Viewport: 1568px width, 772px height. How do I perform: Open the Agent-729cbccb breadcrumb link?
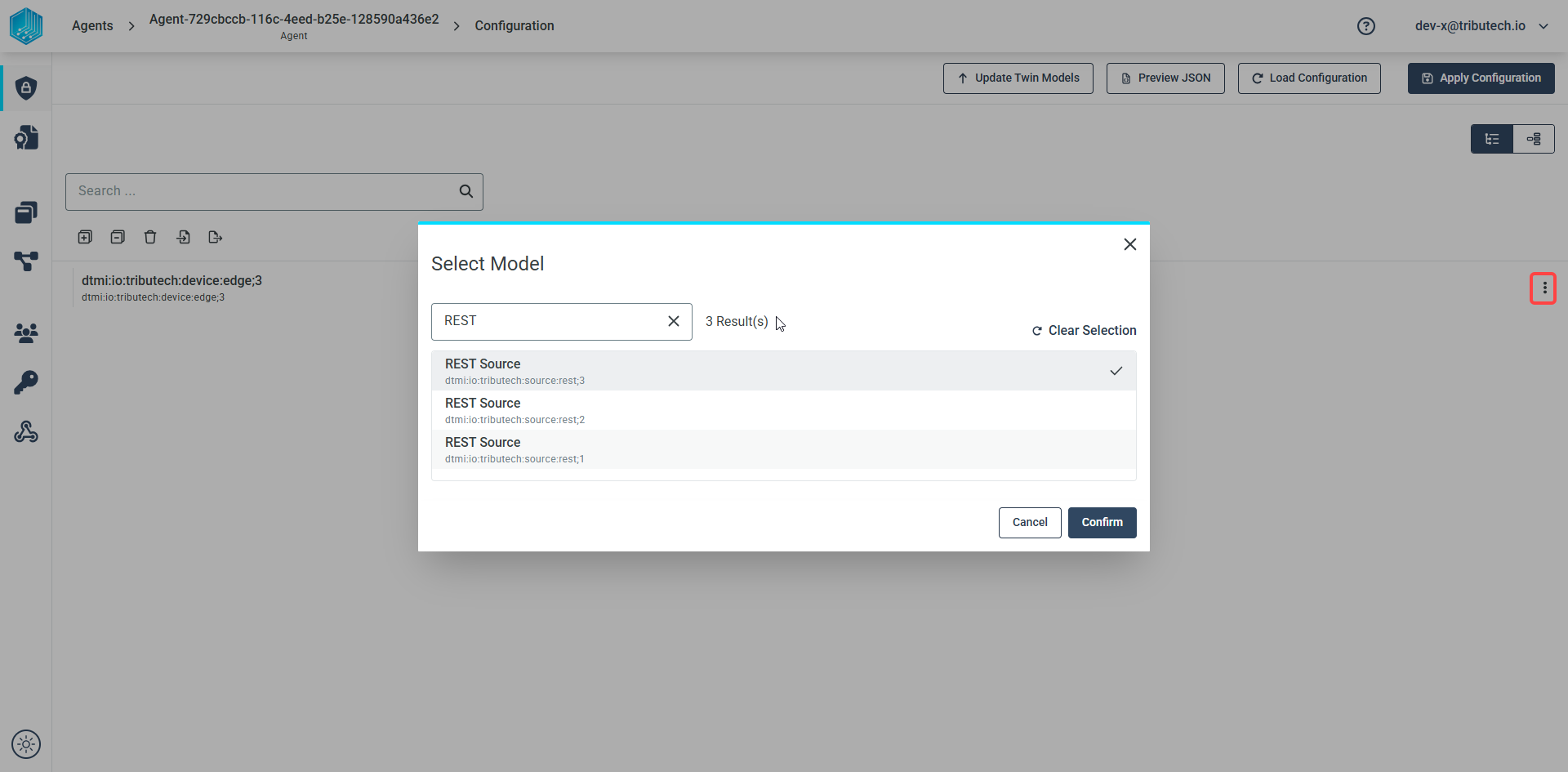point(294,26)
